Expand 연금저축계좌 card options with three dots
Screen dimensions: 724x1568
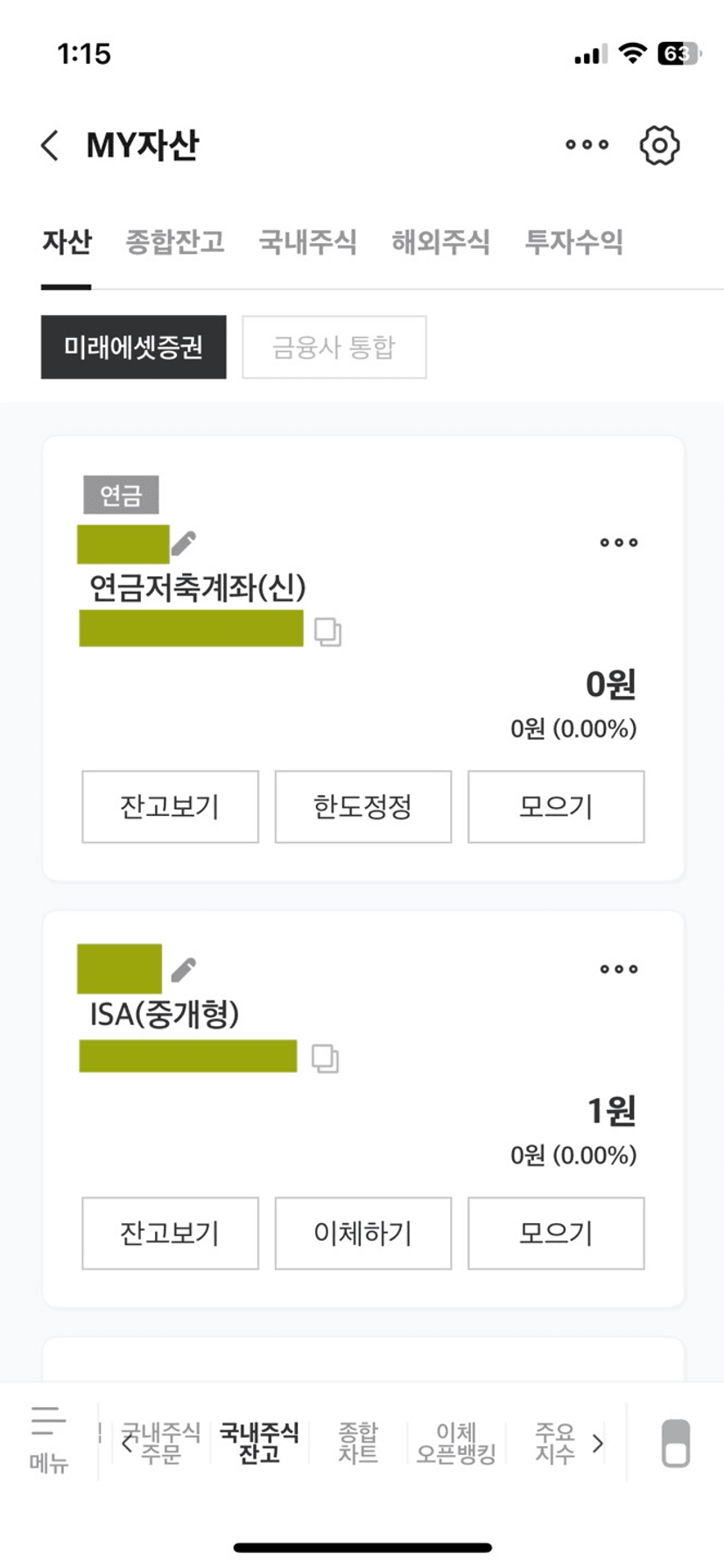tap(618, 543)
